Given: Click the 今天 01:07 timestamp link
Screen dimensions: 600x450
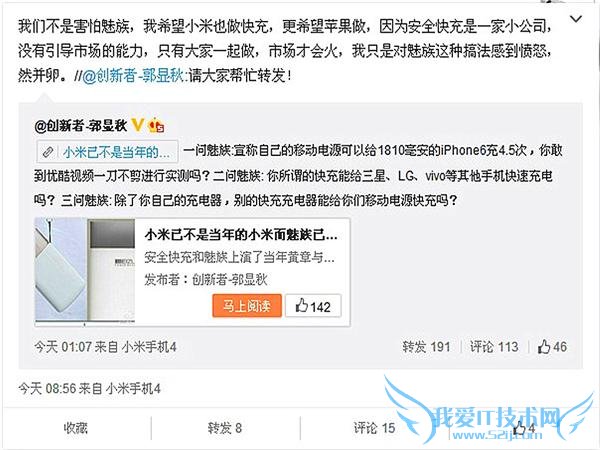Looking at the screenshot, I should 63,347.
